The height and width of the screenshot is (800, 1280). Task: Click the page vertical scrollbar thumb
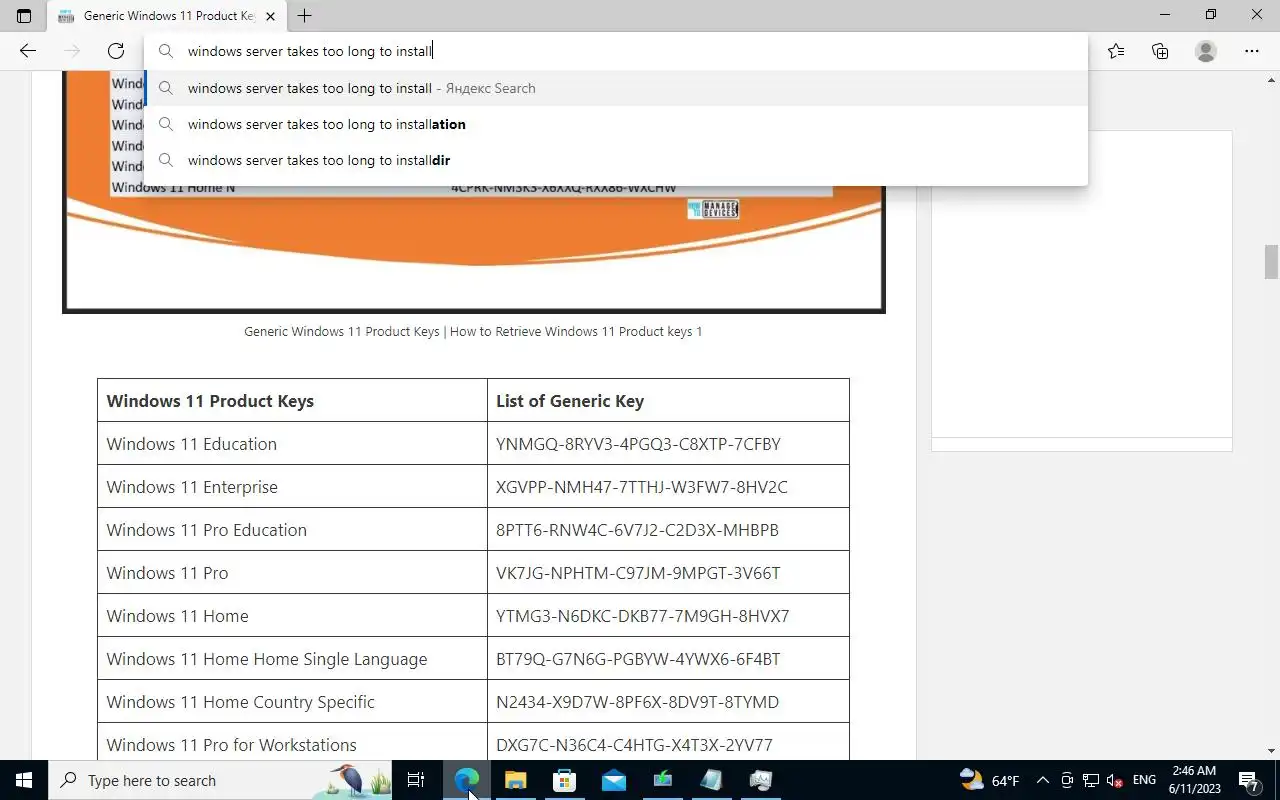1271,262
